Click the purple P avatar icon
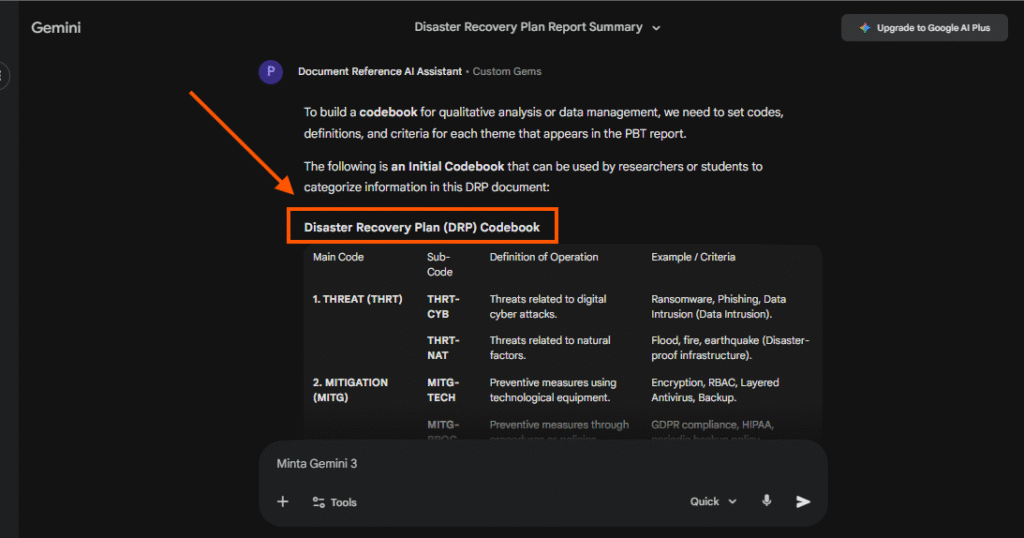The image size is (1024, 538). click(x=270, y=72)
